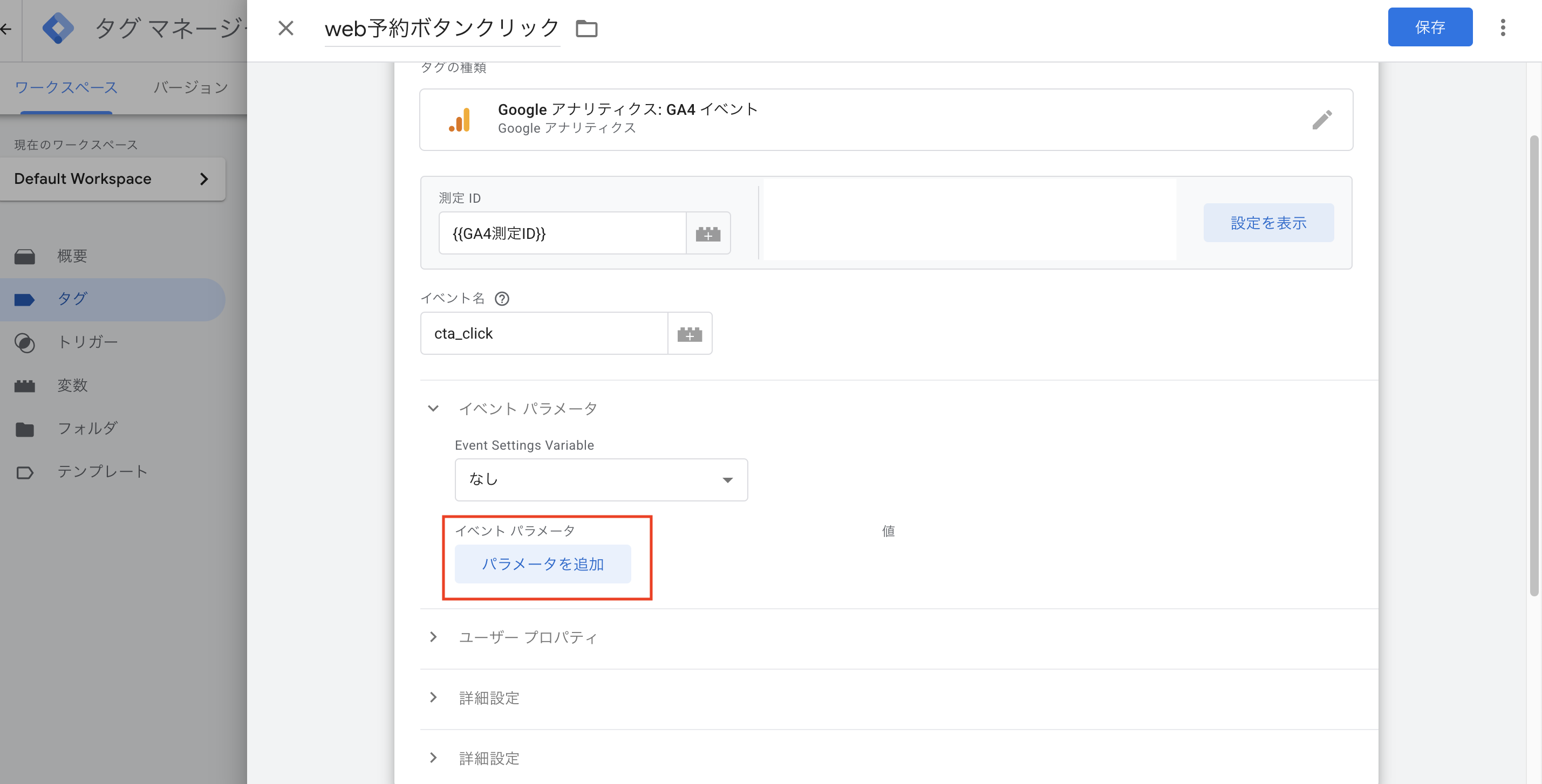The image size is (1542, 784).
Task: Click the cta_click event name field
Action: point(543,334)
